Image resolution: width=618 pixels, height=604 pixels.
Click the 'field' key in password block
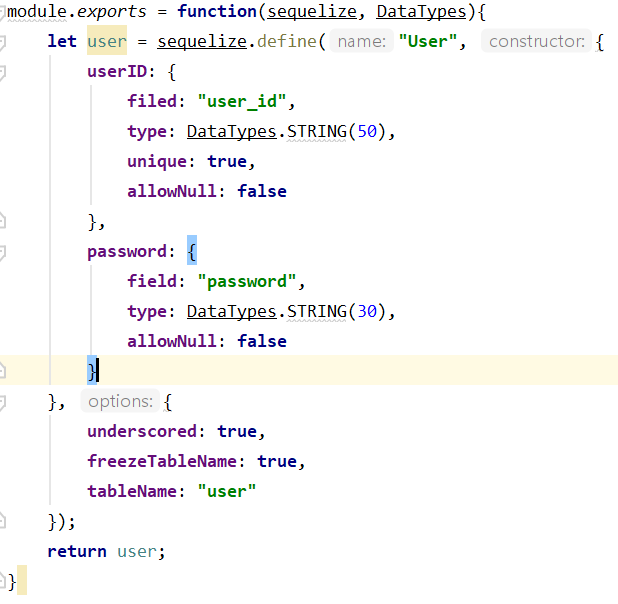[x=152, y=281]
